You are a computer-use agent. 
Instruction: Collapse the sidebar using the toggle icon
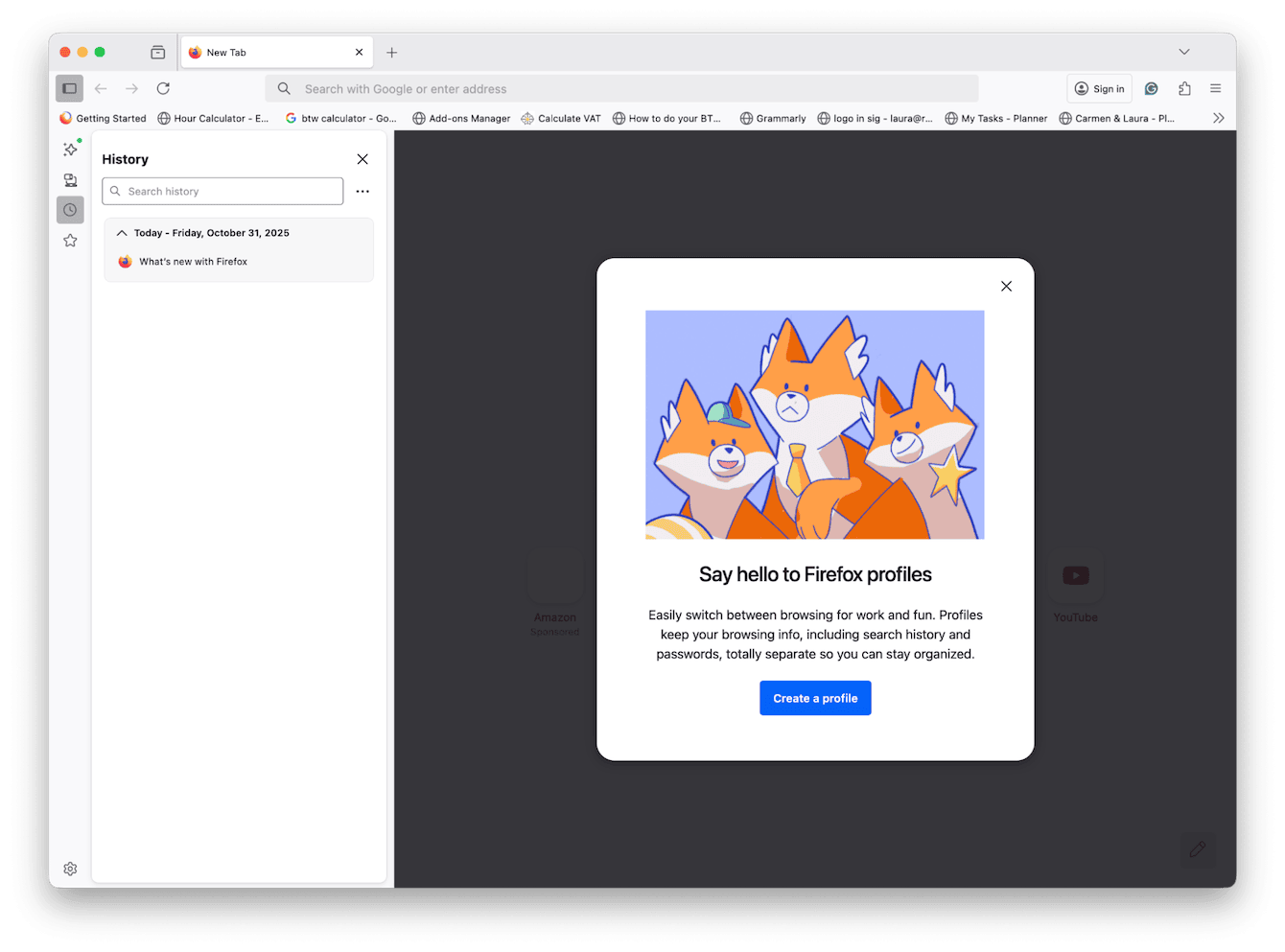[68, 88]
